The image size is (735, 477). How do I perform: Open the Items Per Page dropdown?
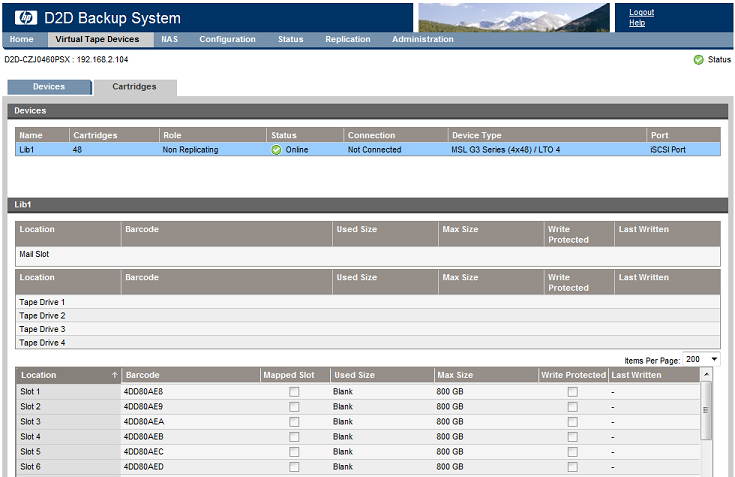pyautogui.click(x=701, y=359)
